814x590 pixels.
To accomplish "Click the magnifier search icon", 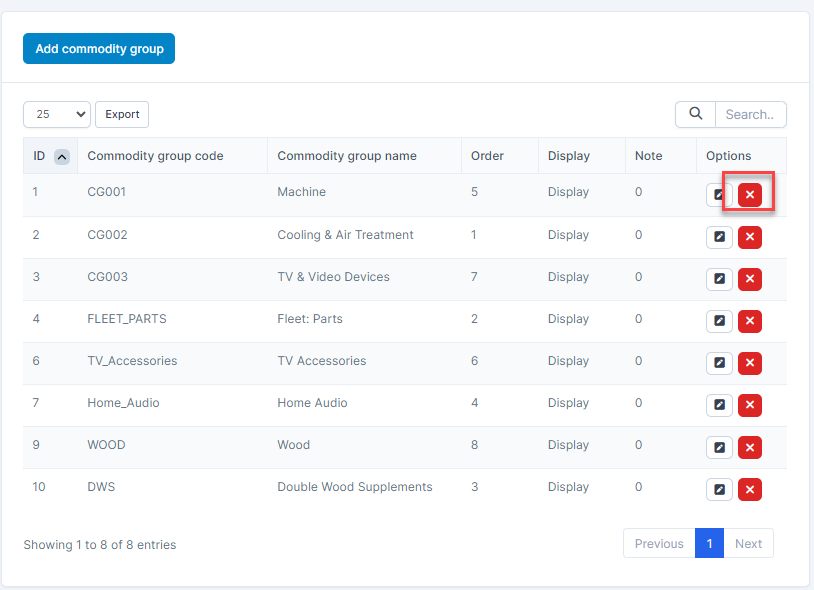I will click(695, 114).
